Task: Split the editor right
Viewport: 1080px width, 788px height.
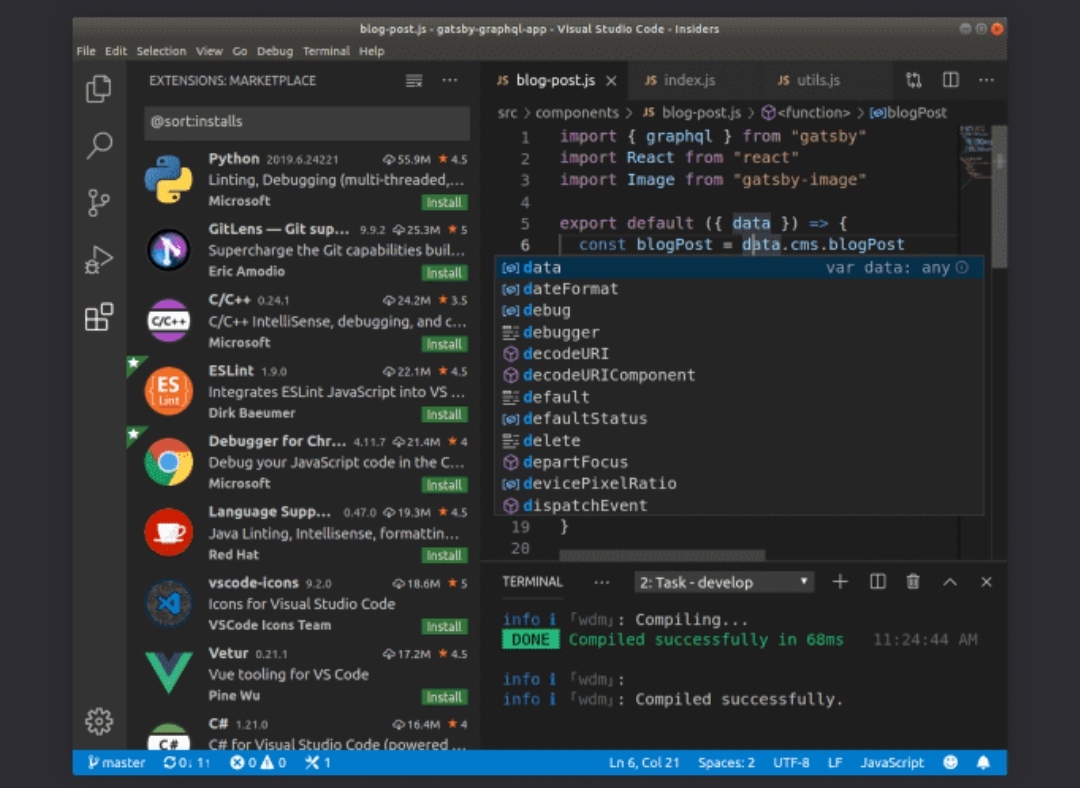Action: click(x=951, y=81)
